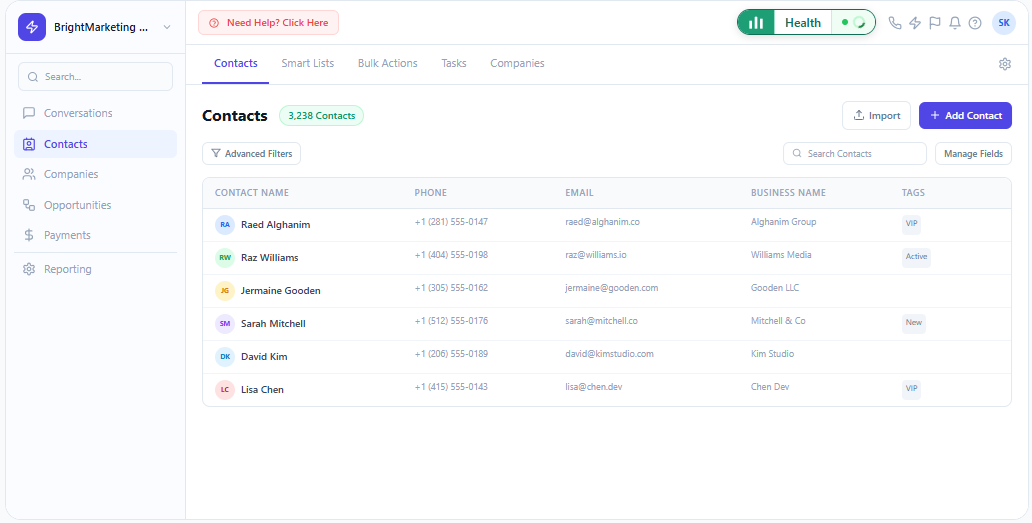Open the phone dialer icon
This screenshot has height=523, width=1032.
[x=894, y=23]
